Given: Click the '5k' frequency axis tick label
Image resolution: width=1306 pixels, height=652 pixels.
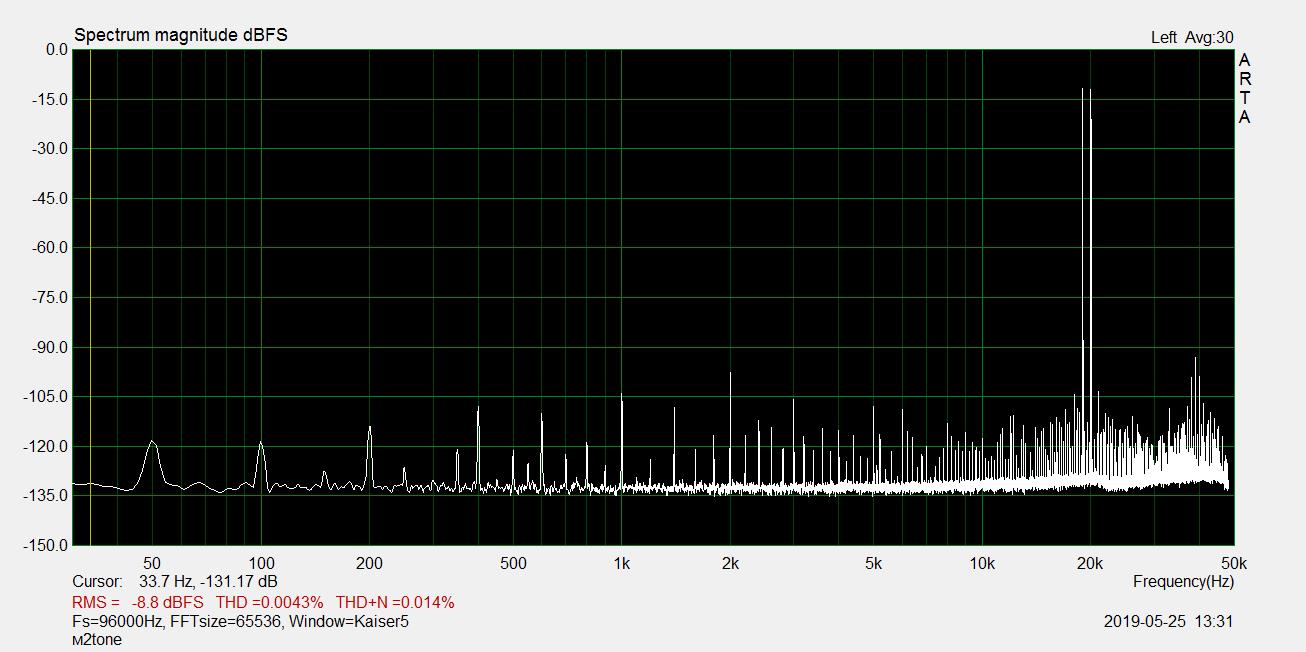Looking at the screenshot, I should [x=874, y=564].
